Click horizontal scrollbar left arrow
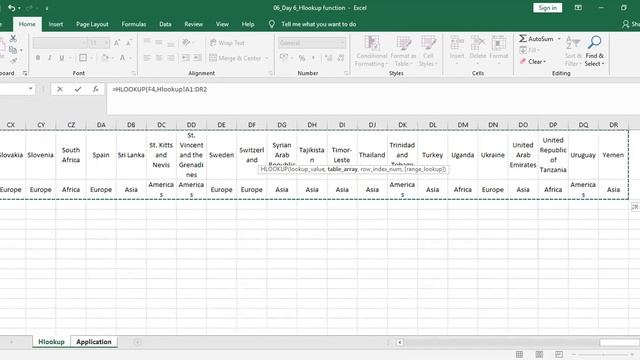 pos(400,342)
